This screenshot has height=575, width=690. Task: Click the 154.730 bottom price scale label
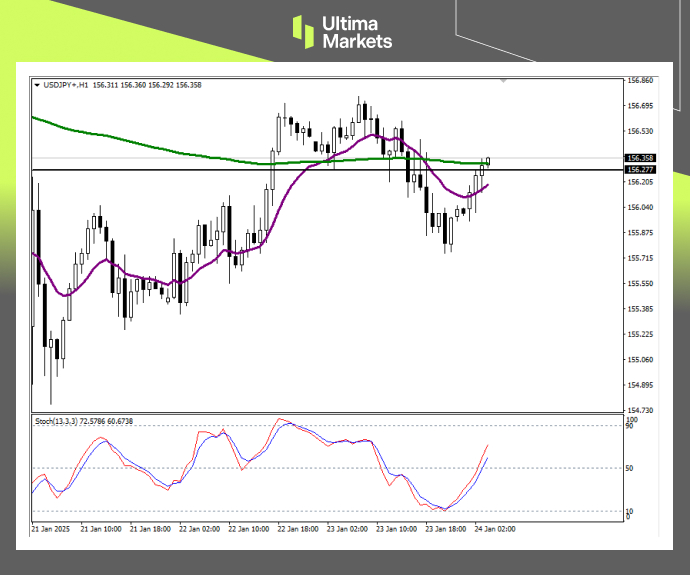click(x=640, y=411)
